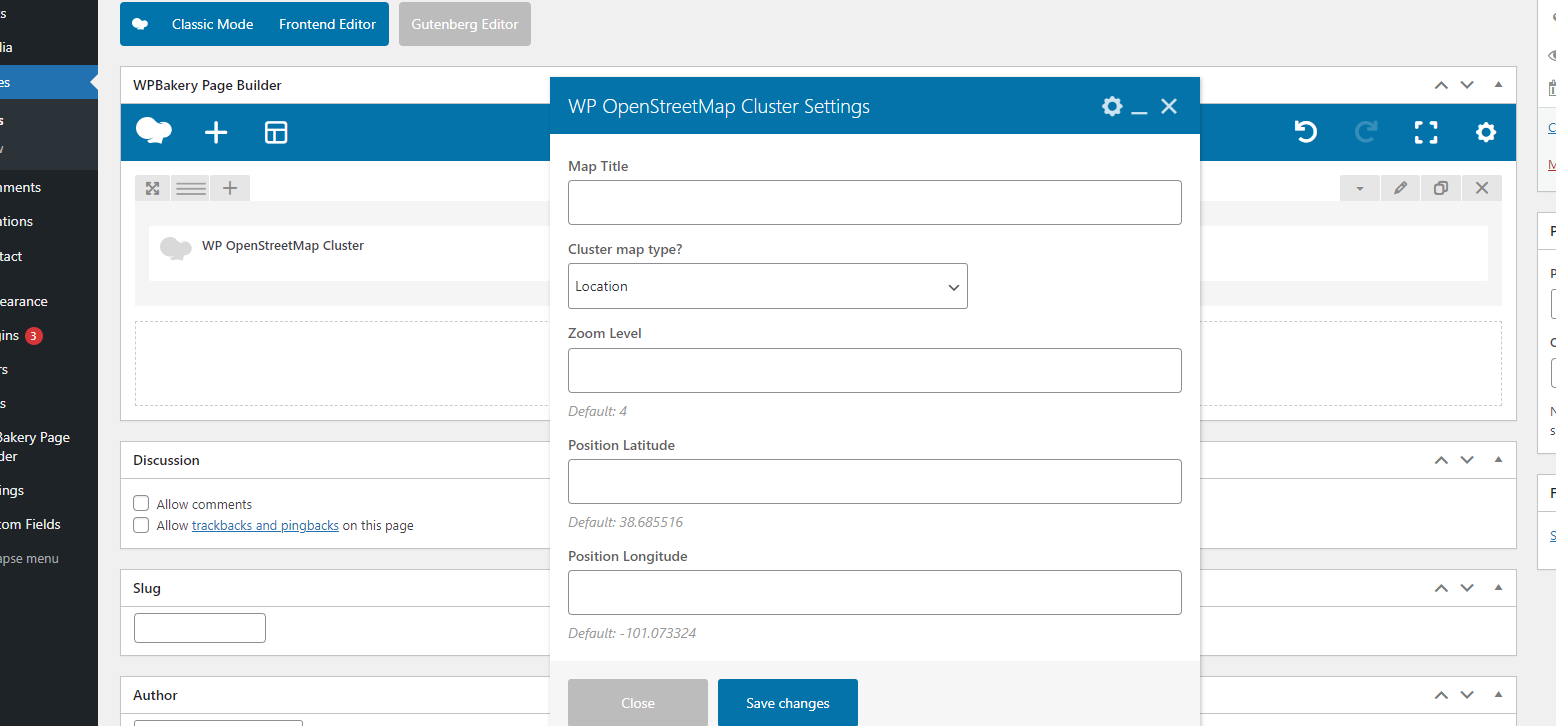1556x726 pixels.
Task: Toggle WPBakery full screen mode icon
Action: (1426, 132)
